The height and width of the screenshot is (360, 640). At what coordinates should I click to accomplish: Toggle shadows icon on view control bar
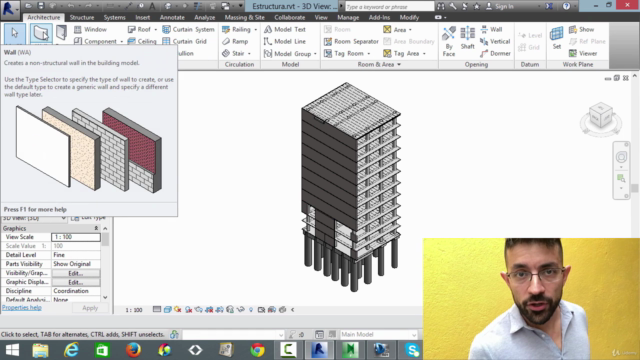click(189, 310)
